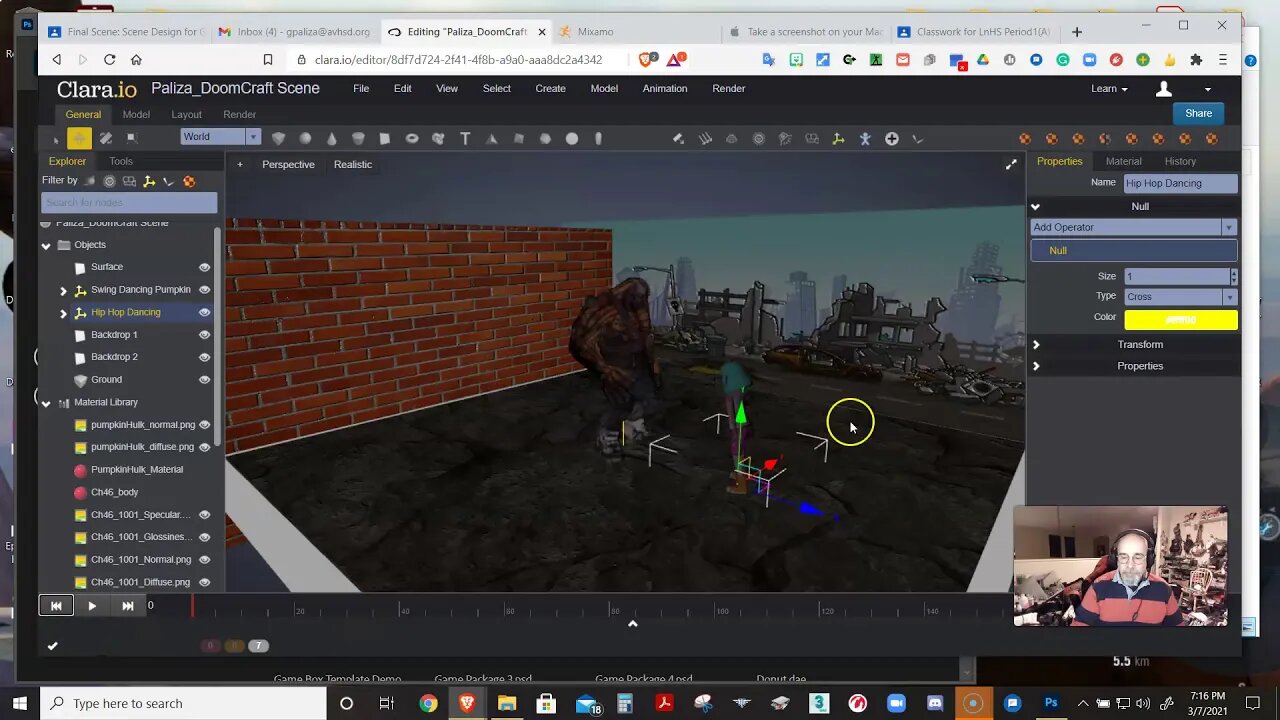This screenshot has height=720, width=1280.
Task: Click the blue character figure icon in toolbar
Action: tap(865, 138)
